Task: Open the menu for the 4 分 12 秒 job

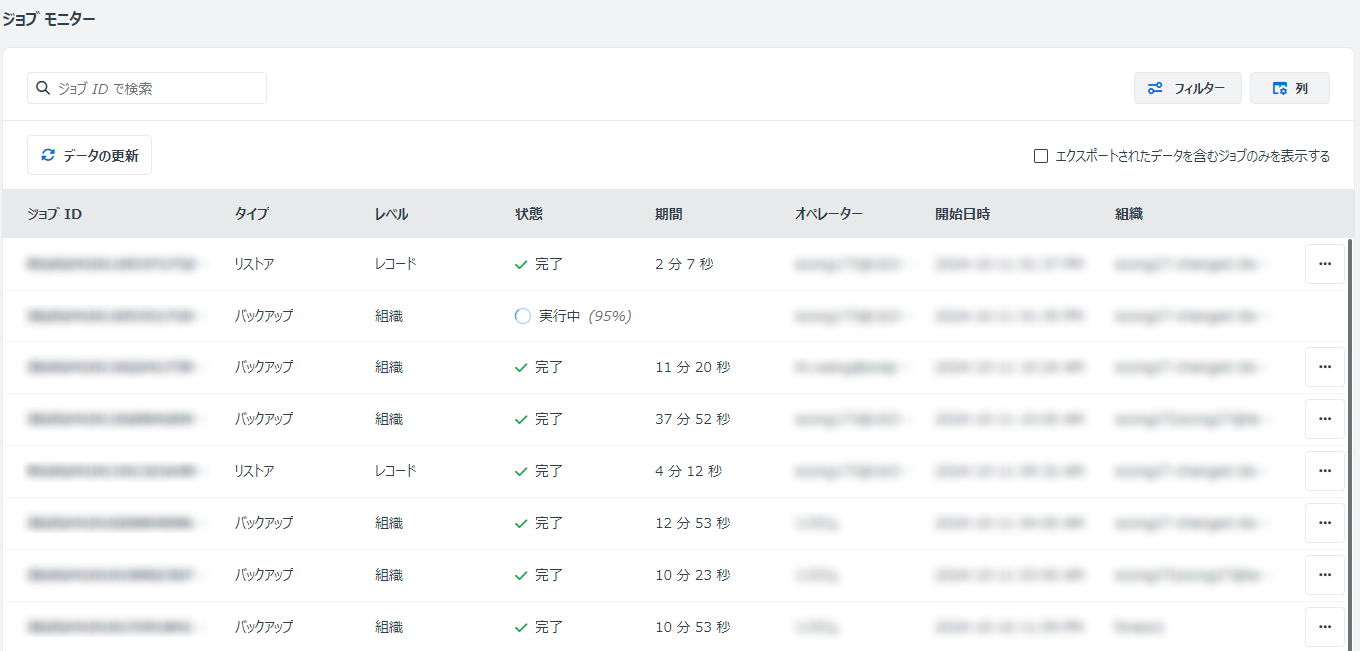Action: click(x=1324, y=471)
